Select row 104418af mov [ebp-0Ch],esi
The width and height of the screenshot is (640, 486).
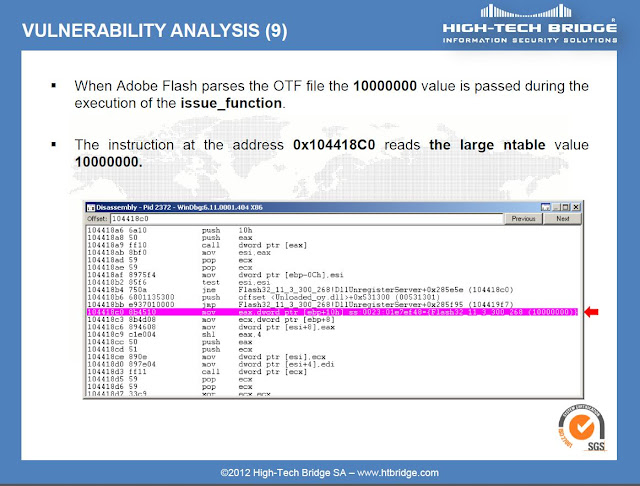pyautogui.click(x=332, y=275)
